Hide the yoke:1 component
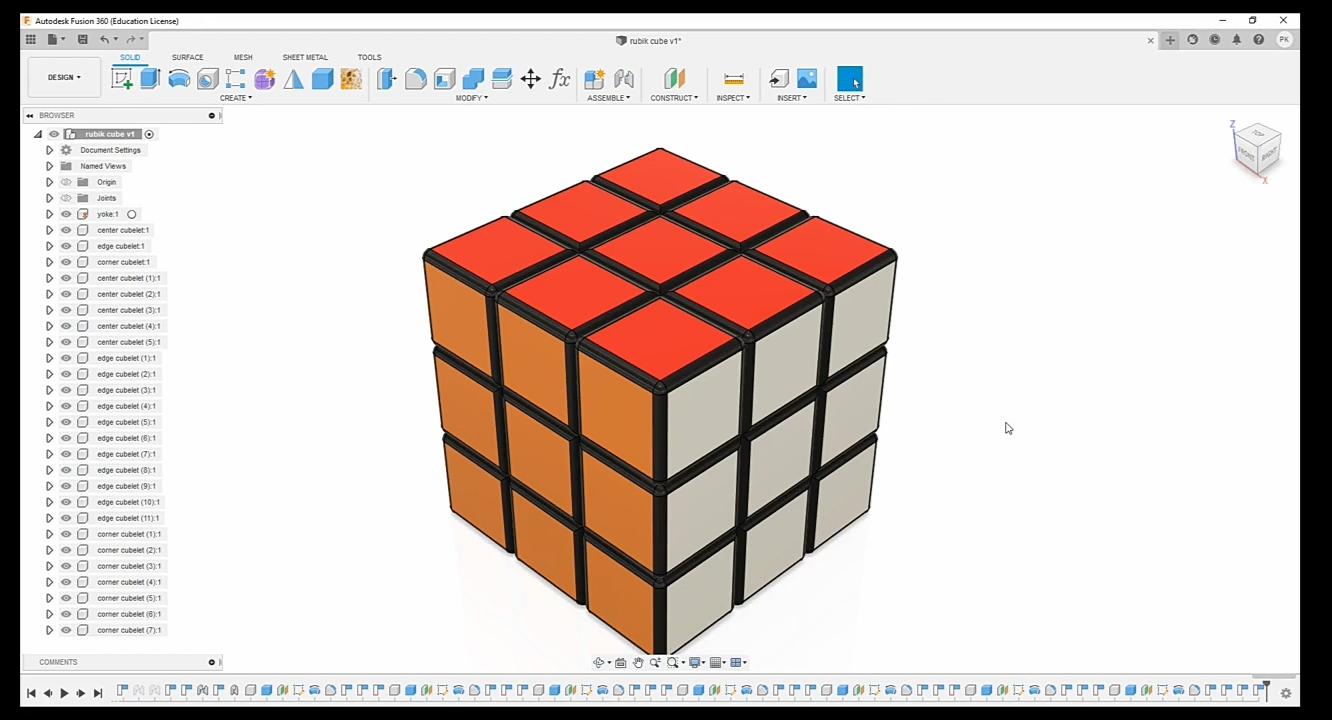This screenshot has height=720, width=1332. tap(66, 214)
